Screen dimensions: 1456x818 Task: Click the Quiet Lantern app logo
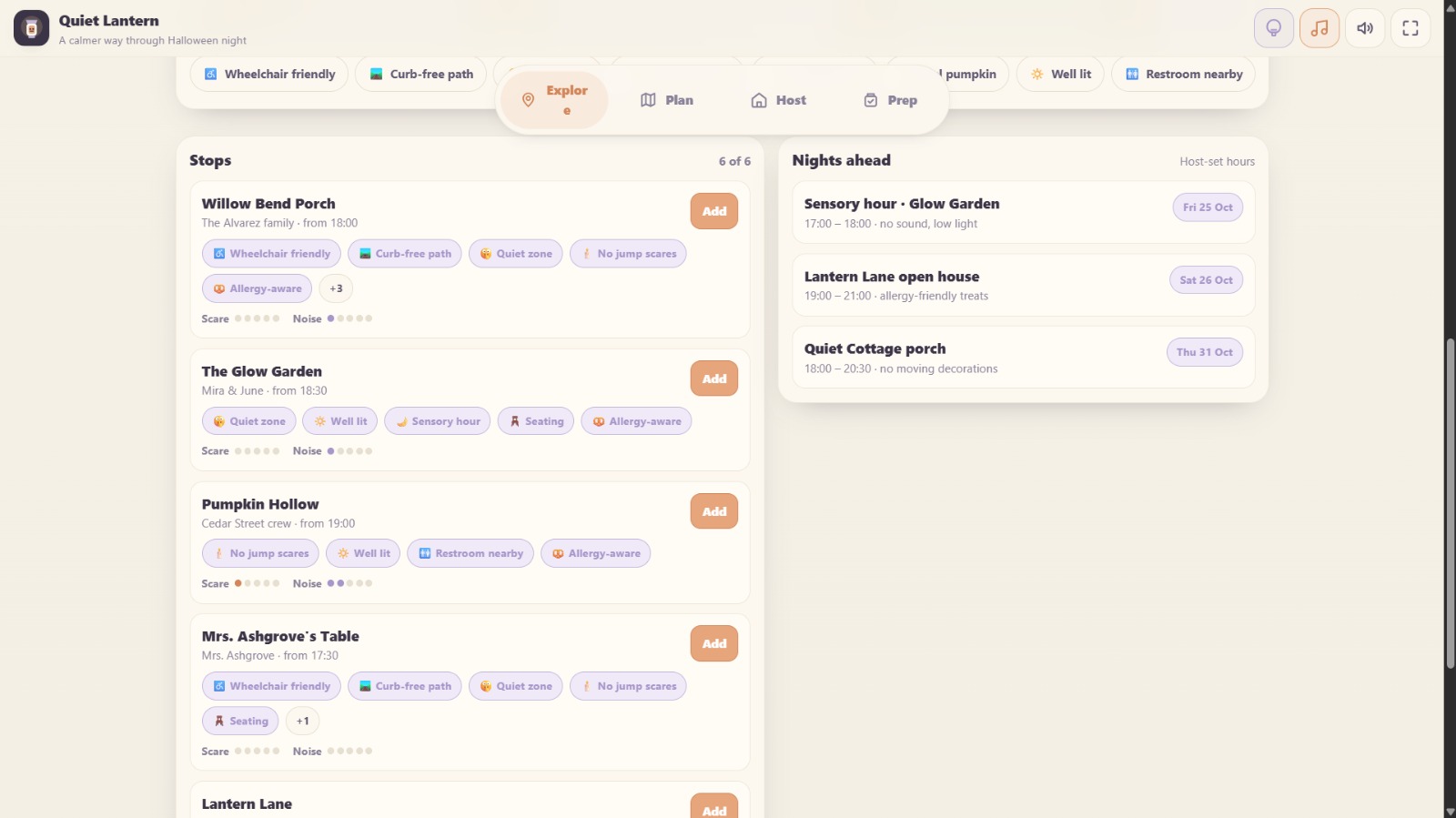31,28
